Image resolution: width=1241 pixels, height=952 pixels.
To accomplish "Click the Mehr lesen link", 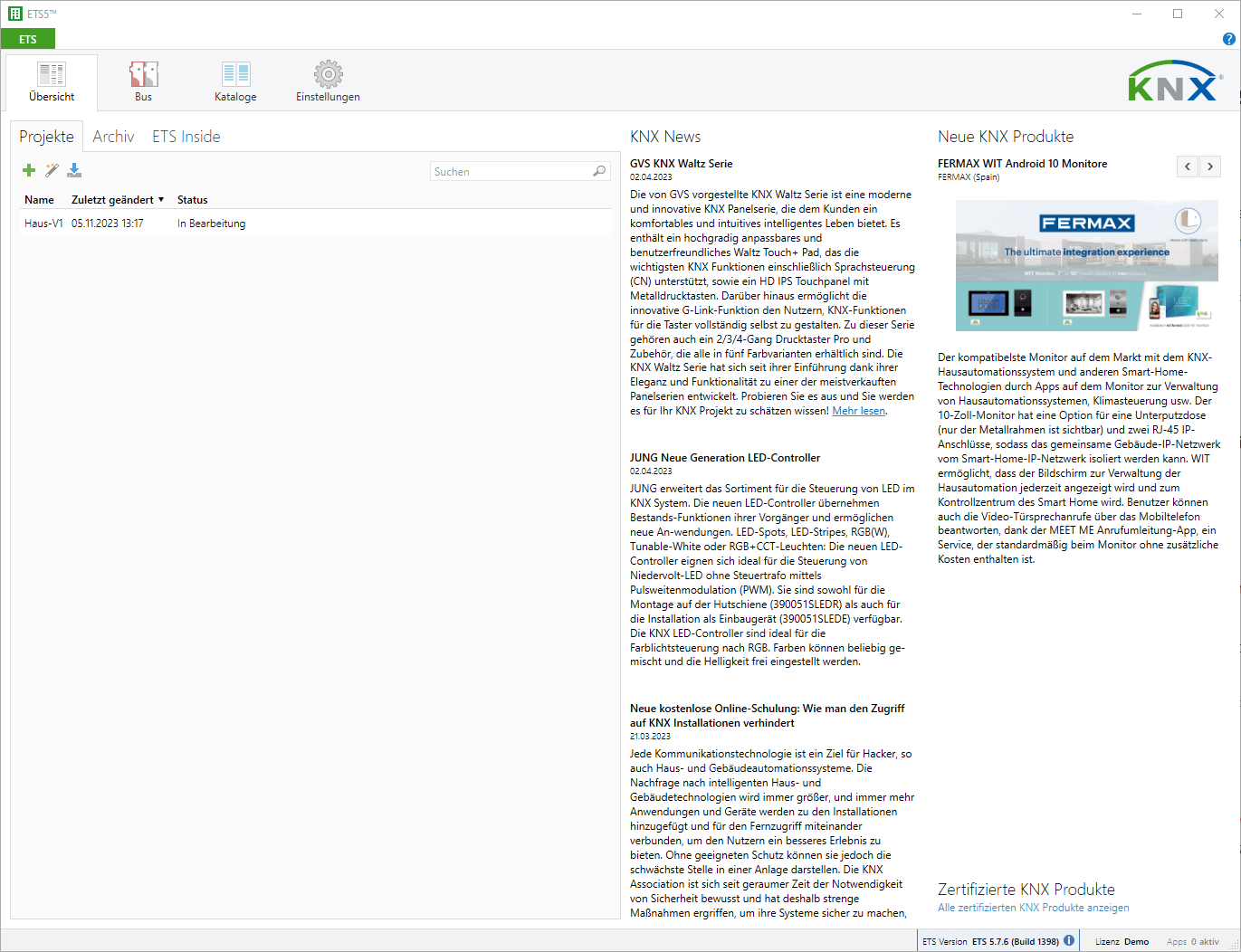I will coord(858,411).
